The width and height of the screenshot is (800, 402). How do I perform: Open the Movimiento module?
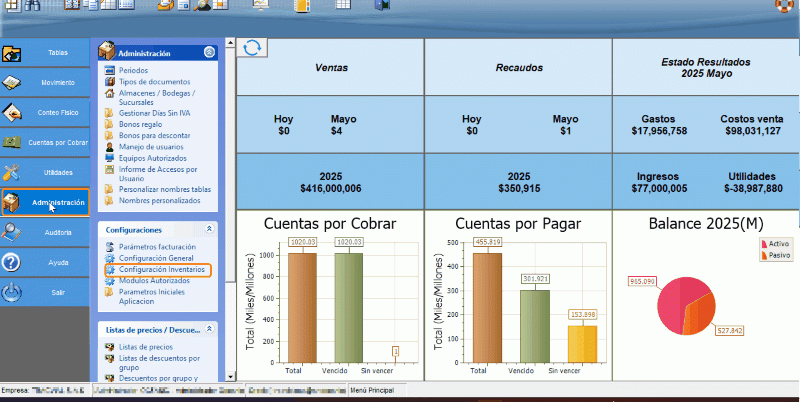pyautogui.click(x=57, y=82)
